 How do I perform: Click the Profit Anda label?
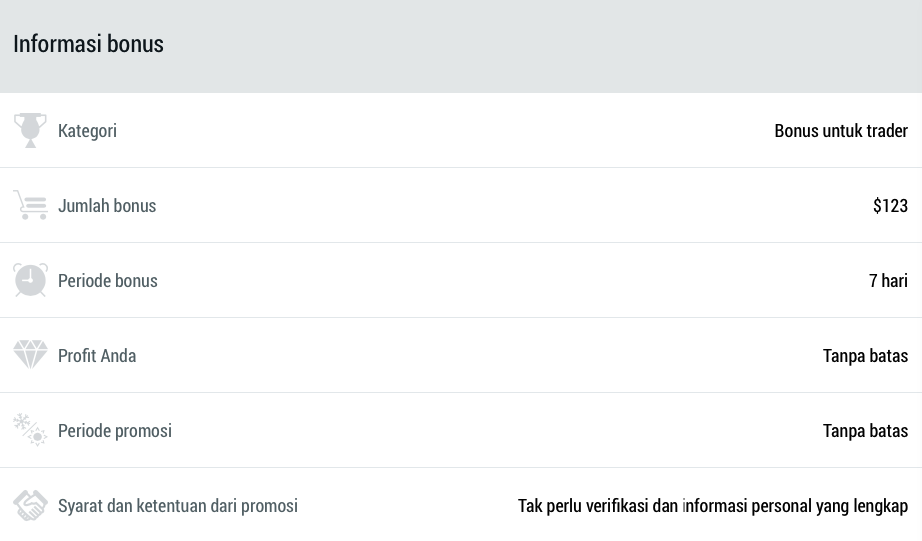click(97, 356)
